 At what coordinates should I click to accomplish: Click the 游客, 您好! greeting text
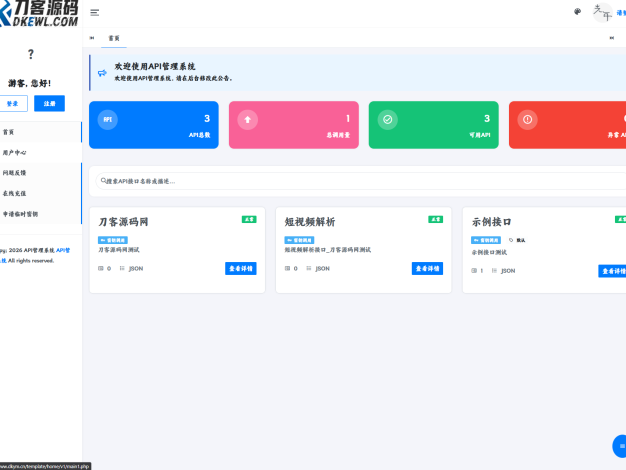pyautogui.click(x=30, y=83)
